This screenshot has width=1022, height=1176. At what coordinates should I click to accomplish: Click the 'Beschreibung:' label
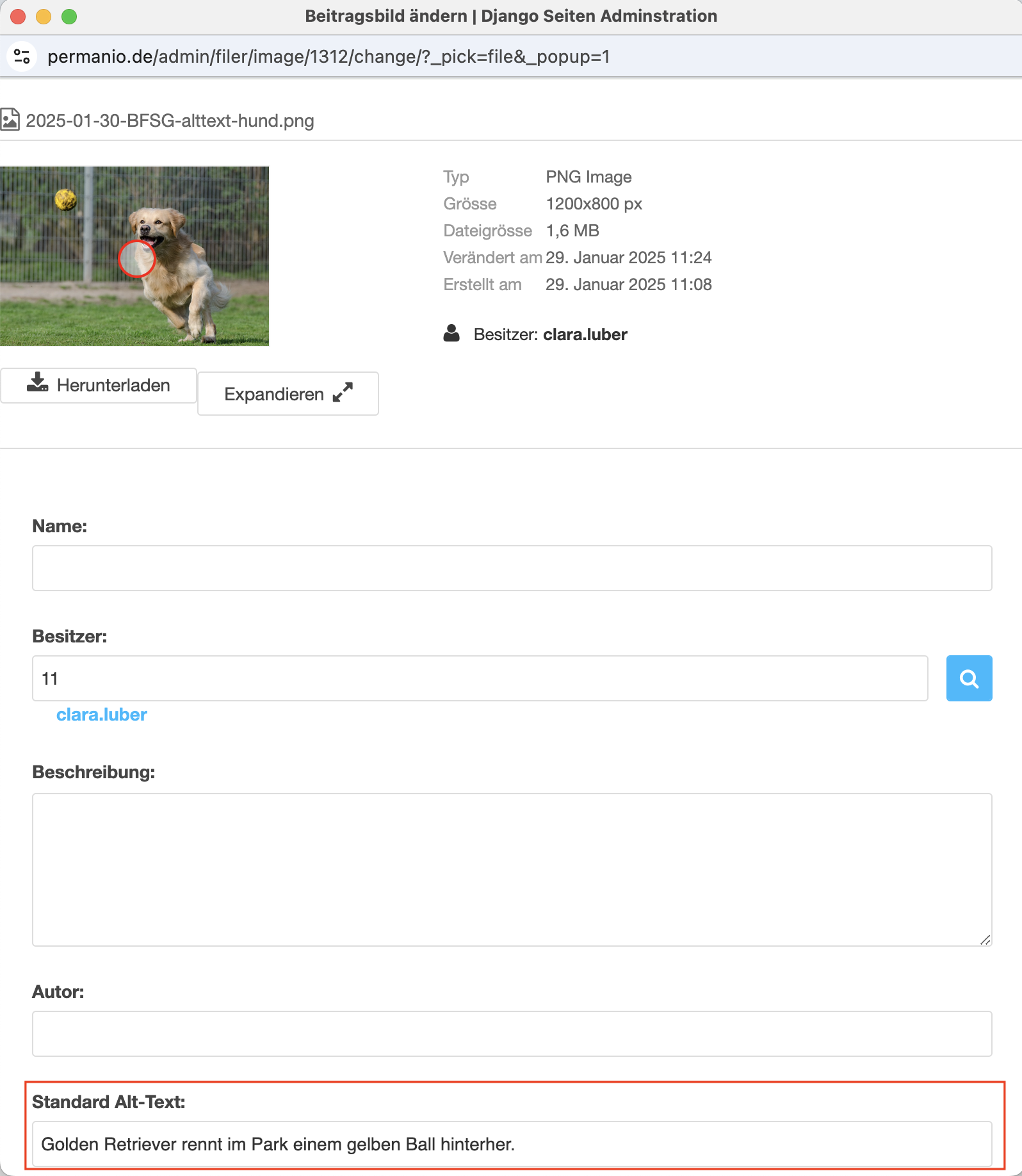pos(93,772)
